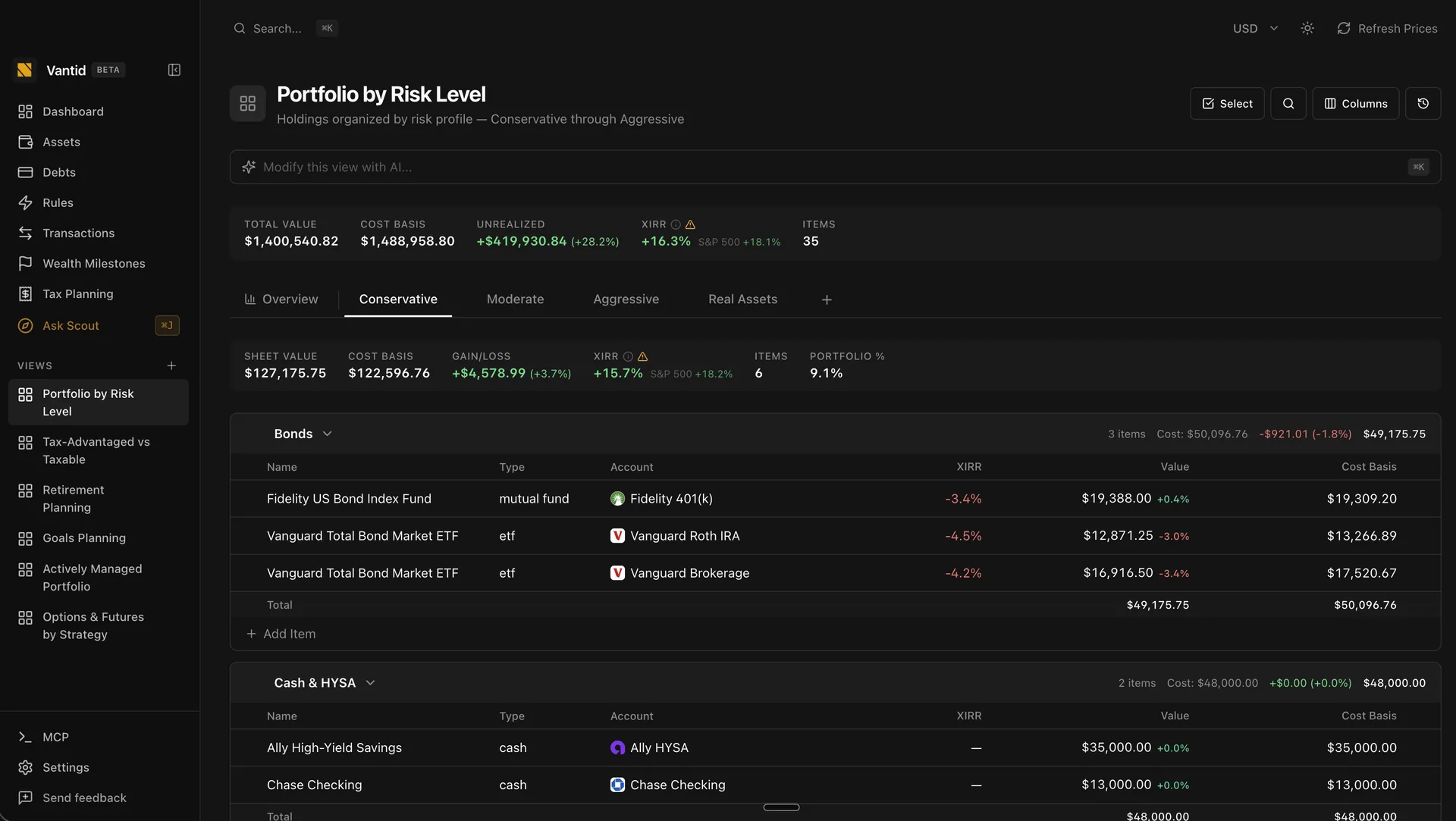Click Refresh Prices
Viewport: 1456px width, 821px height.
1387,28
